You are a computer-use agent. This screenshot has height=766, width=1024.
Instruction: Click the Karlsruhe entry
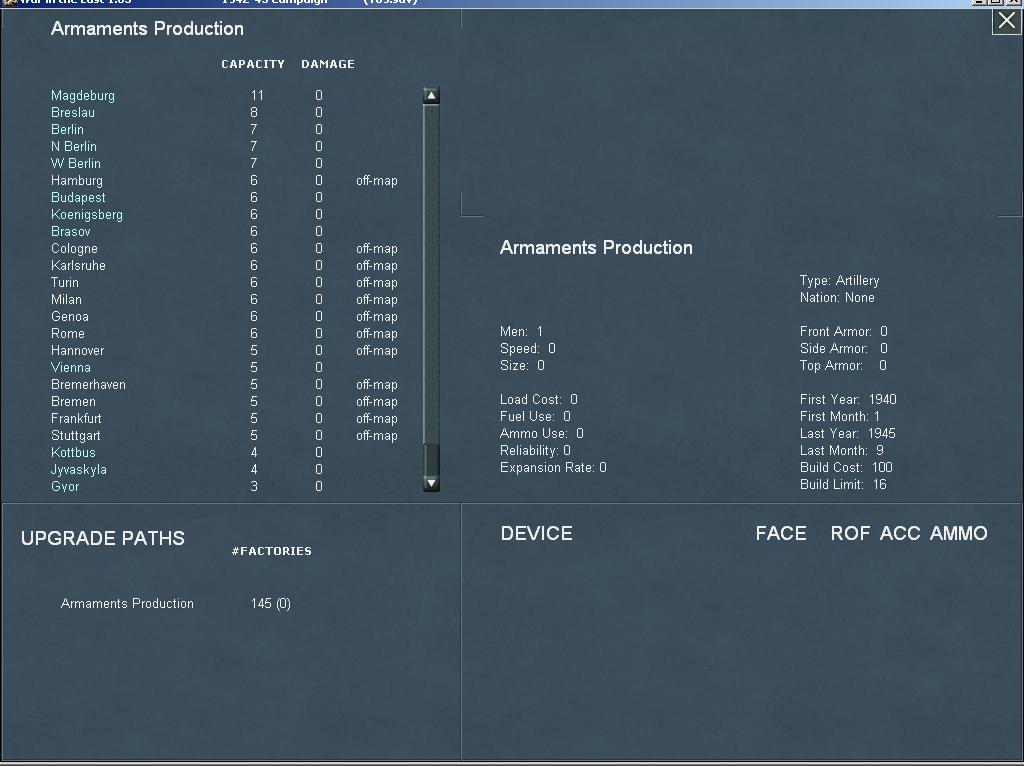pos(78,265)
